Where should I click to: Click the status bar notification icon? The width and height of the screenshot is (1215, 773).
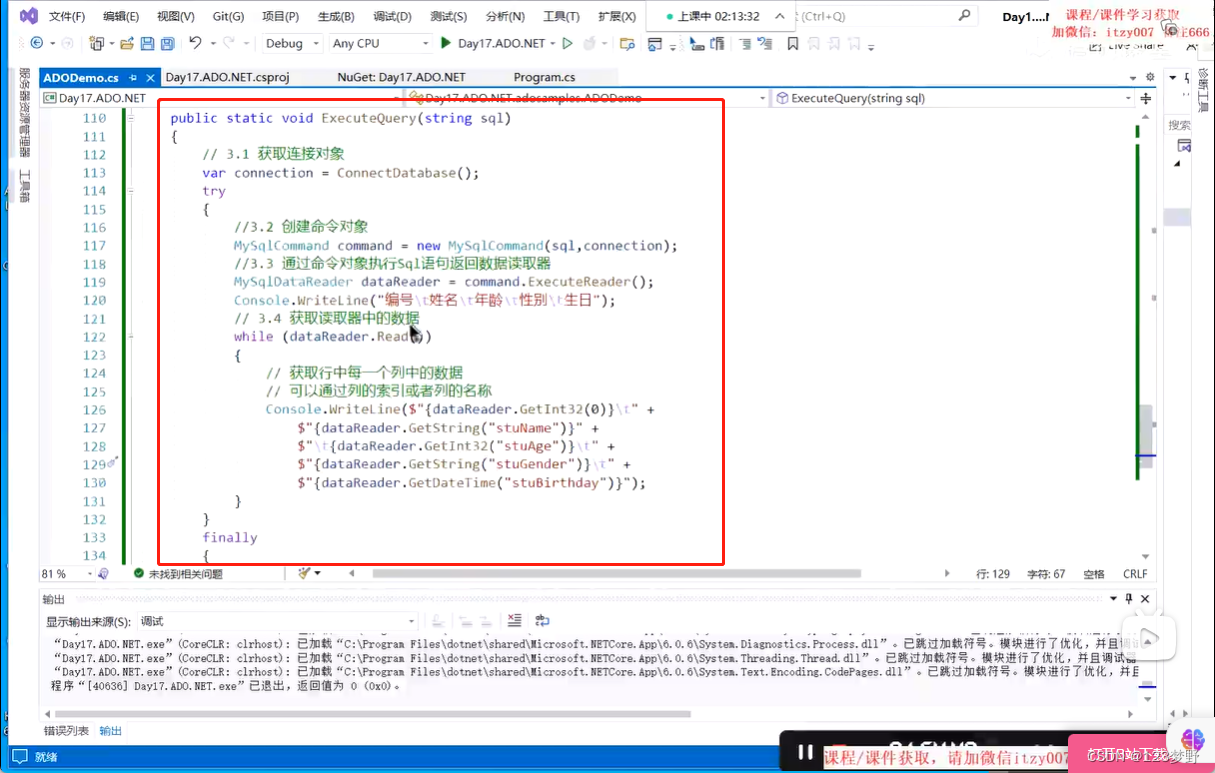click(x=19, y=758)
